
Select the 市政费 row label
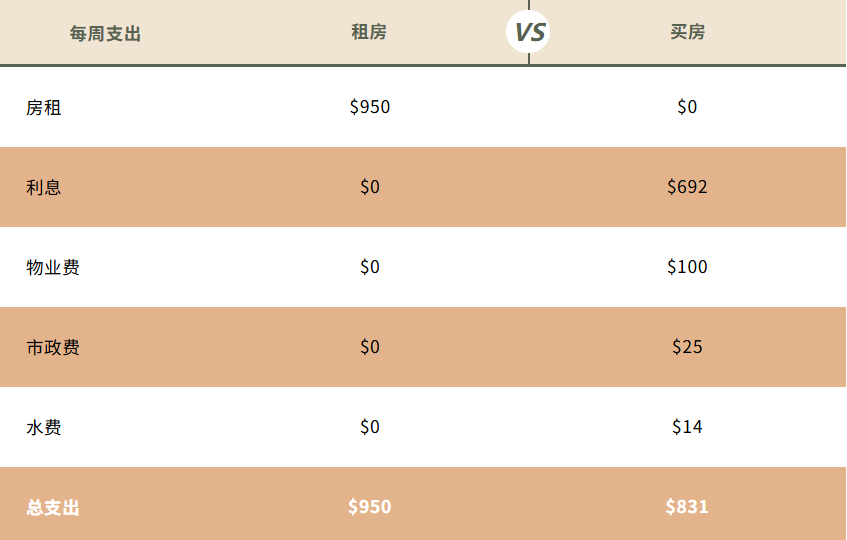pyautogui.click(x=53, y=347)
